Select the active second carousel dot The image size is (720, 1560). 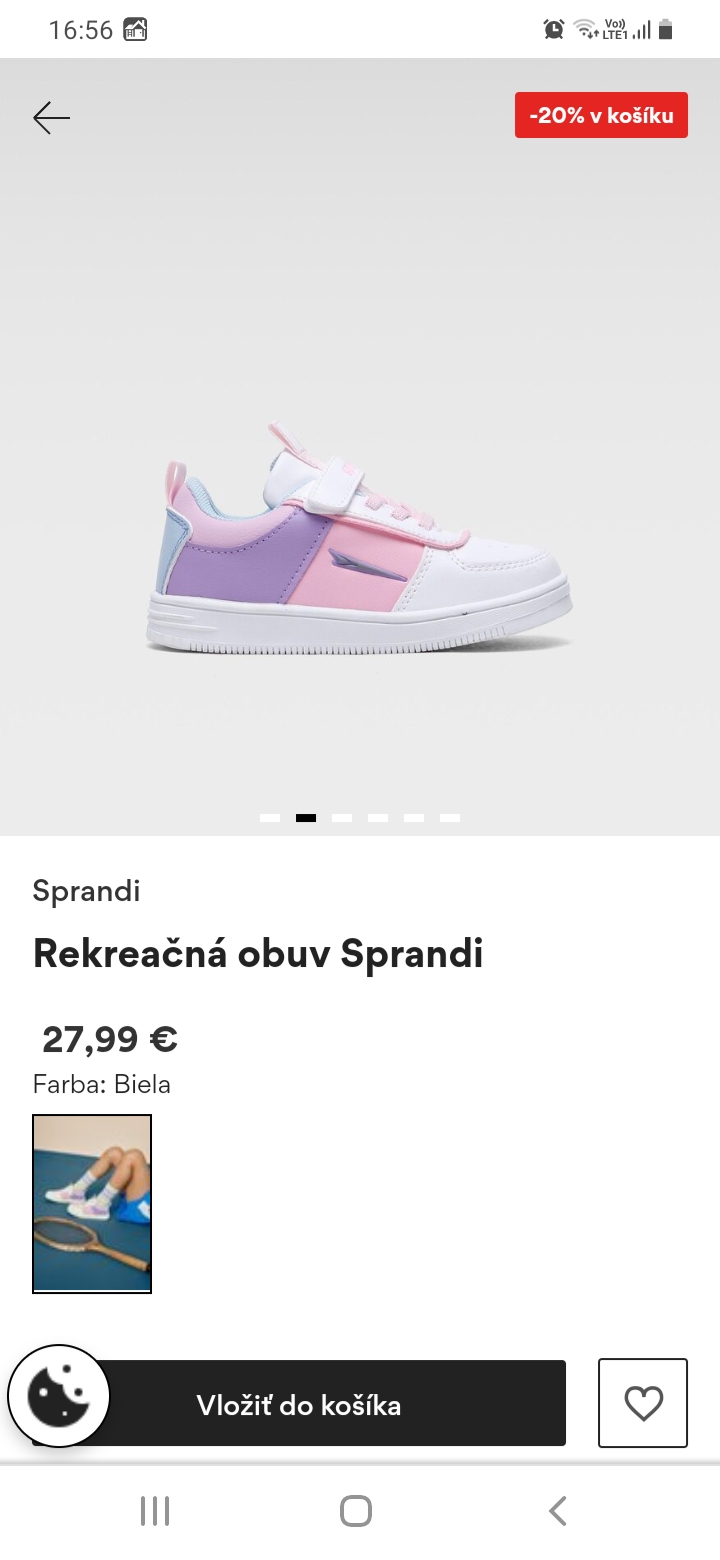click(306, 818)
